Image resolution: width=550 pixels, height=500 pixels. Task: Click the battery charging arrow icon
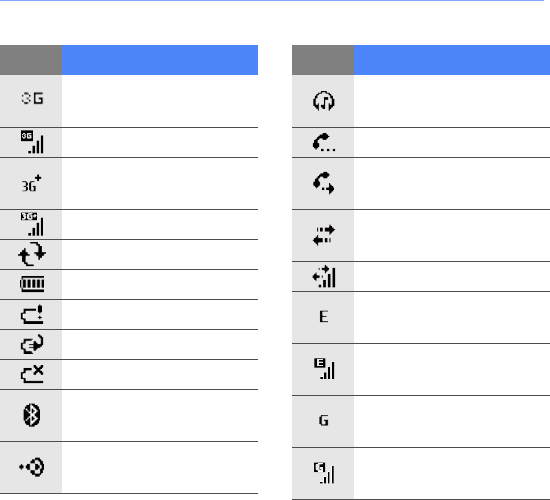pos(32,344)
